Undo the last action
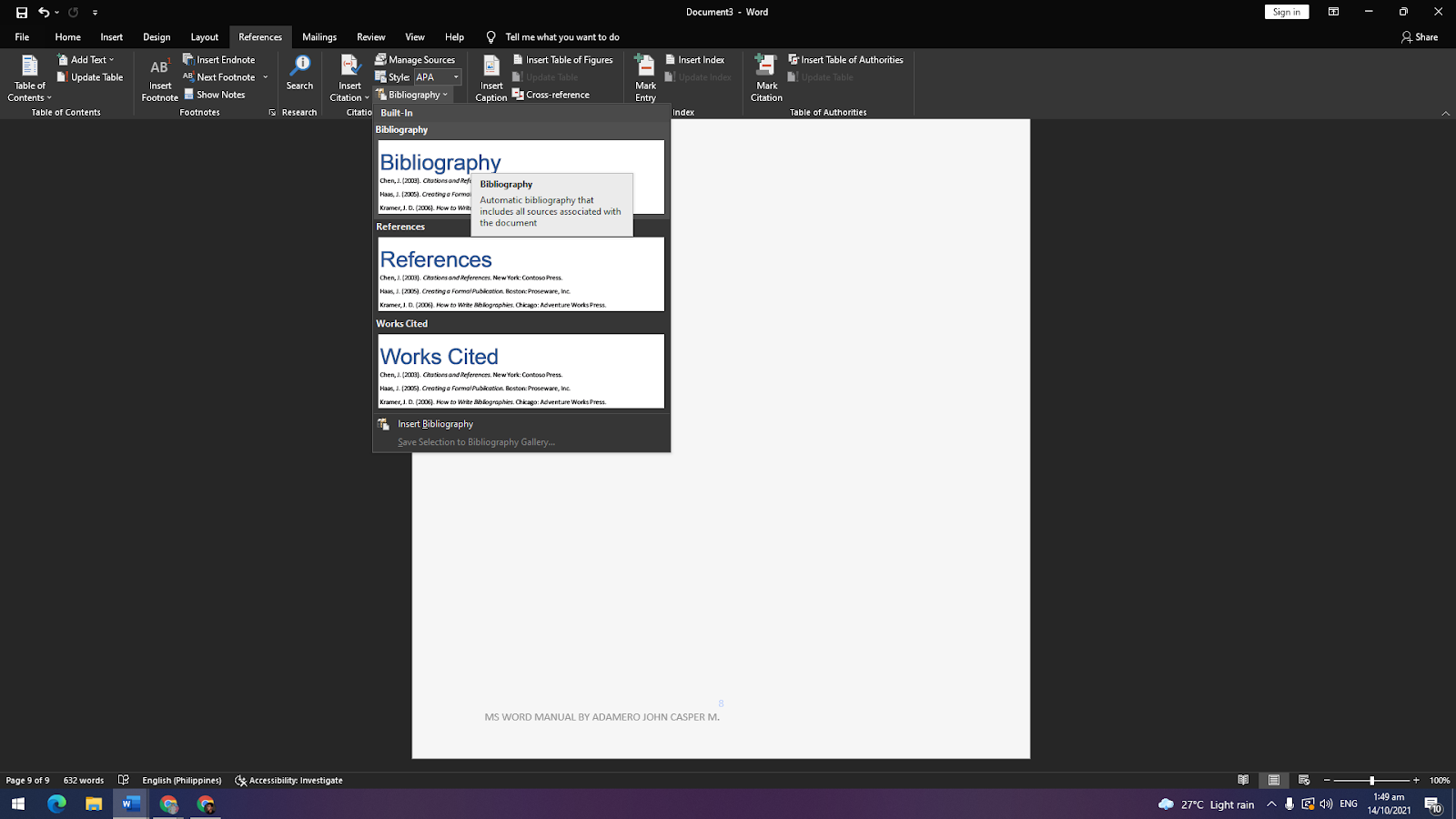Screen dimensions: 1456x819 [x=43, y=12]
